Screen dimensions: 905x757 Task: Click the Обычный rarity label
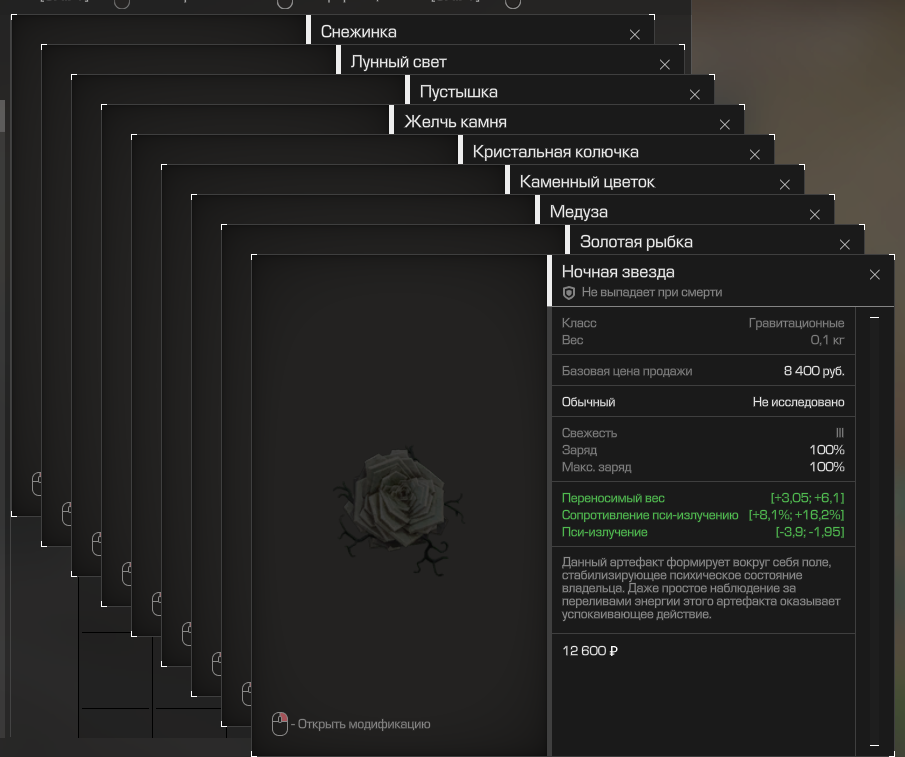[588, 402]
